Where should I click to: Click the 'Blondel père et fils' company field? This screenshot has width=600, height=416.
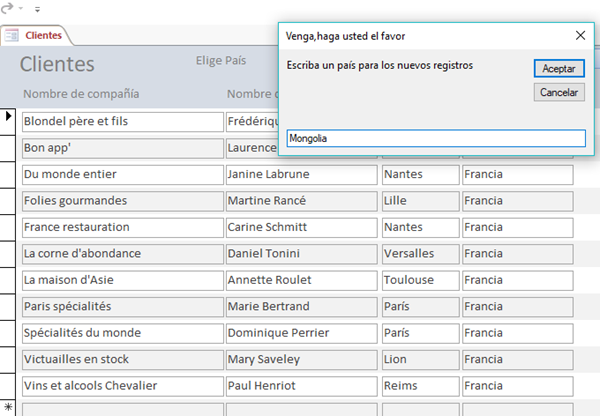(x=122, y=122)
